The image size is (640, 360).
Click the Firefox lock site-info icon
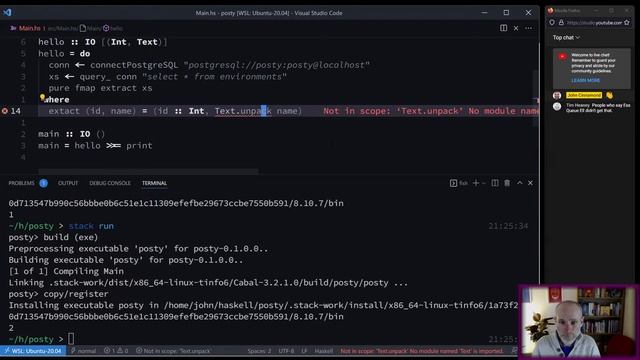tap(561, 23)
